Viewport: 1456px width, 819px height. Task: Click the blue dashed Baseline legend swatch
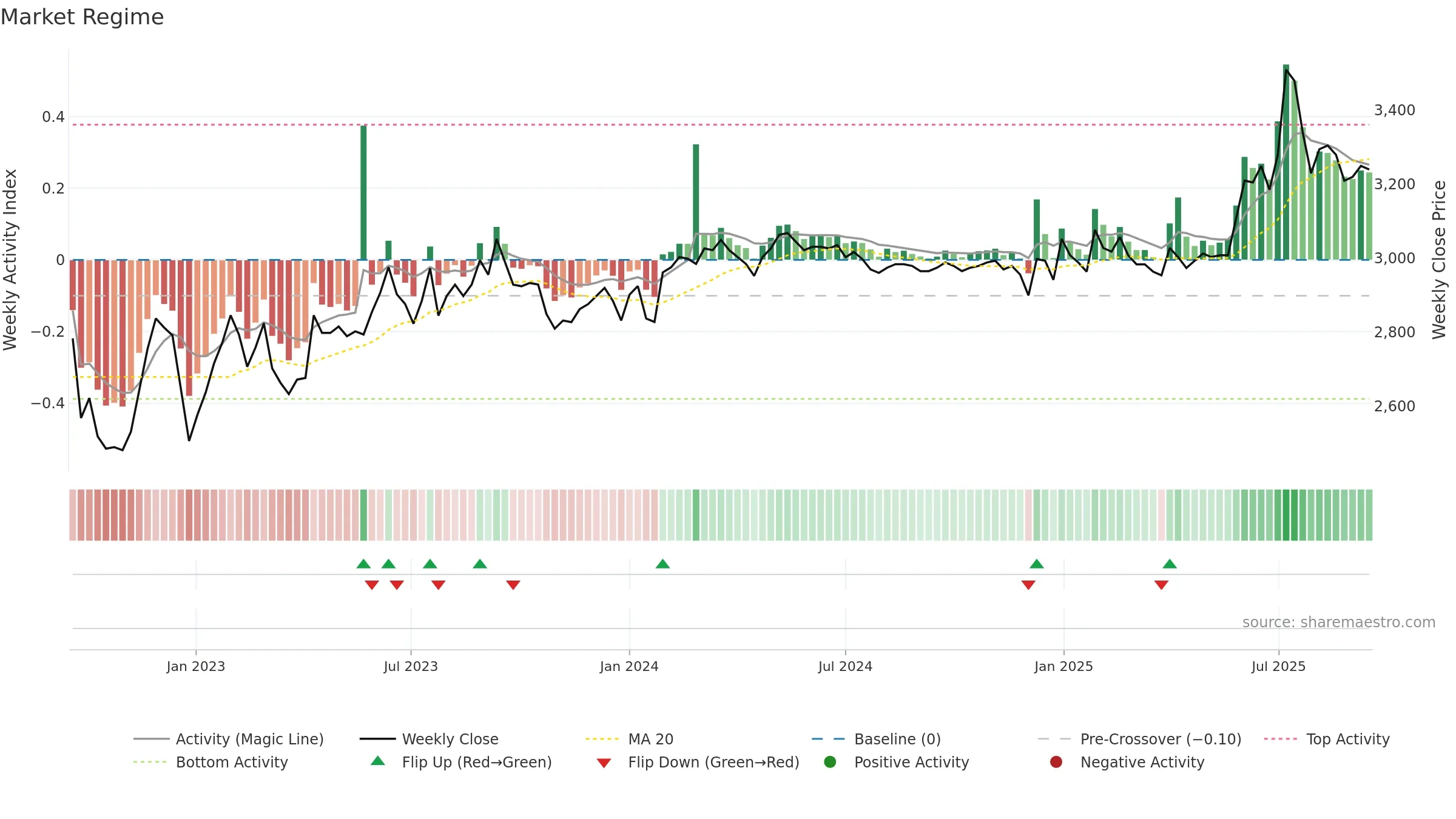[x=828, y=739]
